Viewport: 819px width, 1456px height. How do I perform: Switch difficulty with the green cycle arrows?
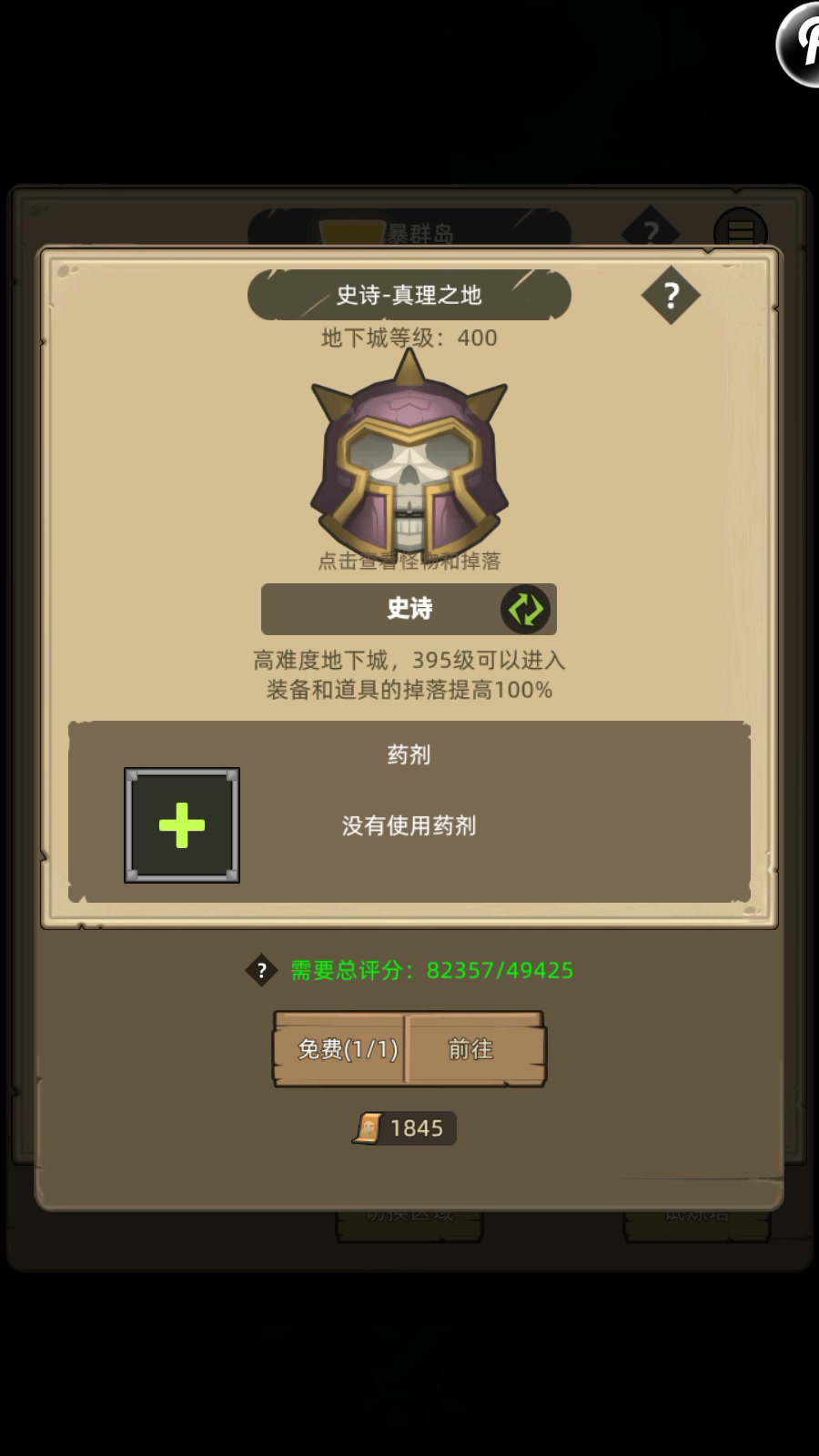526,609
